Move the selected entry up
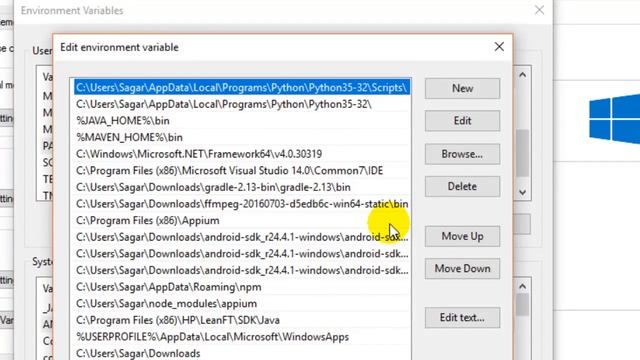This screenshot has height=360, width=640. click(462, 236)
